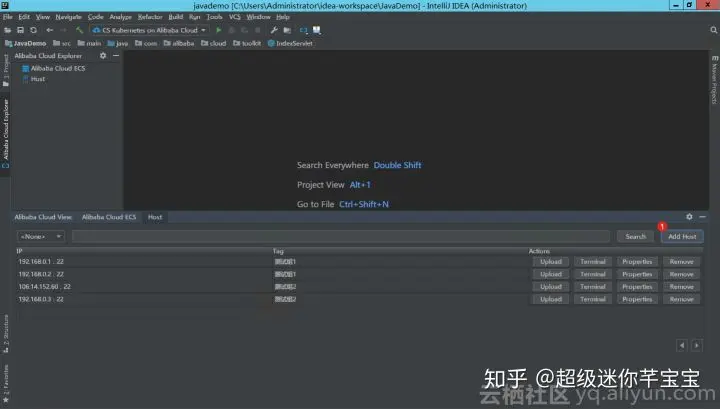
Task: Open the Code menu
Action: click(x=96, y=17)
